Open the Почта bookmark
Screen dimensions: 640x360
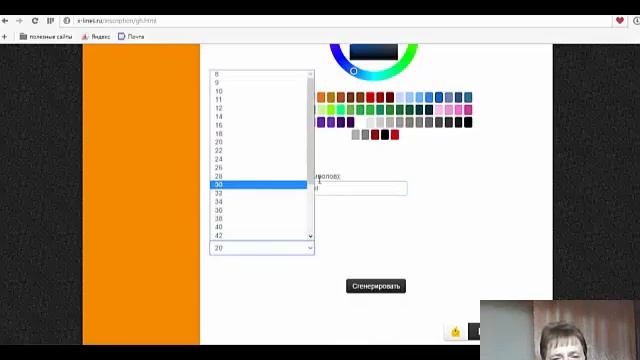(131, 37)
